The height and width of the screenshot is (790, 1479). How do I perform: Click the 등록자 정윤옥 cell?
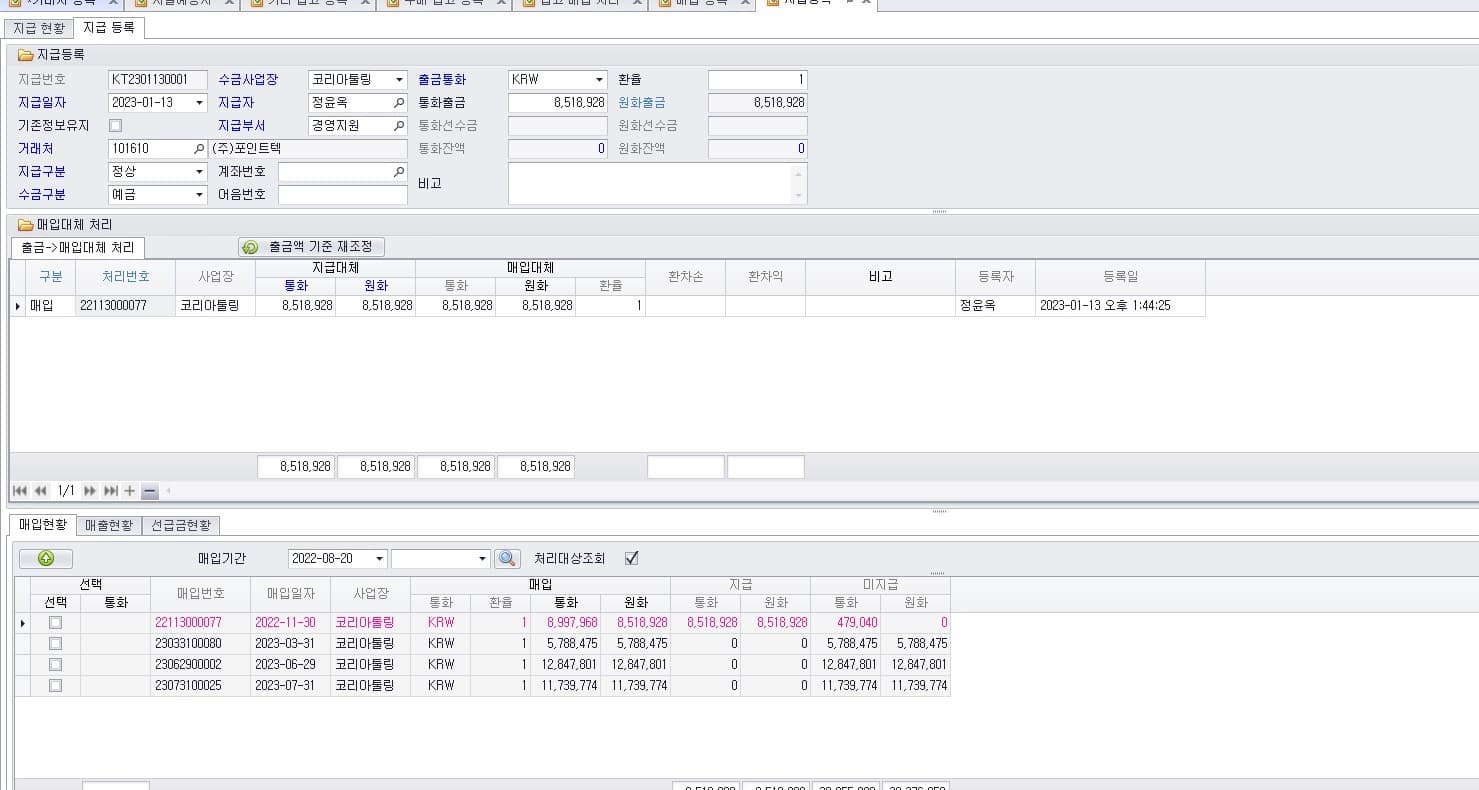click(995, 306)
